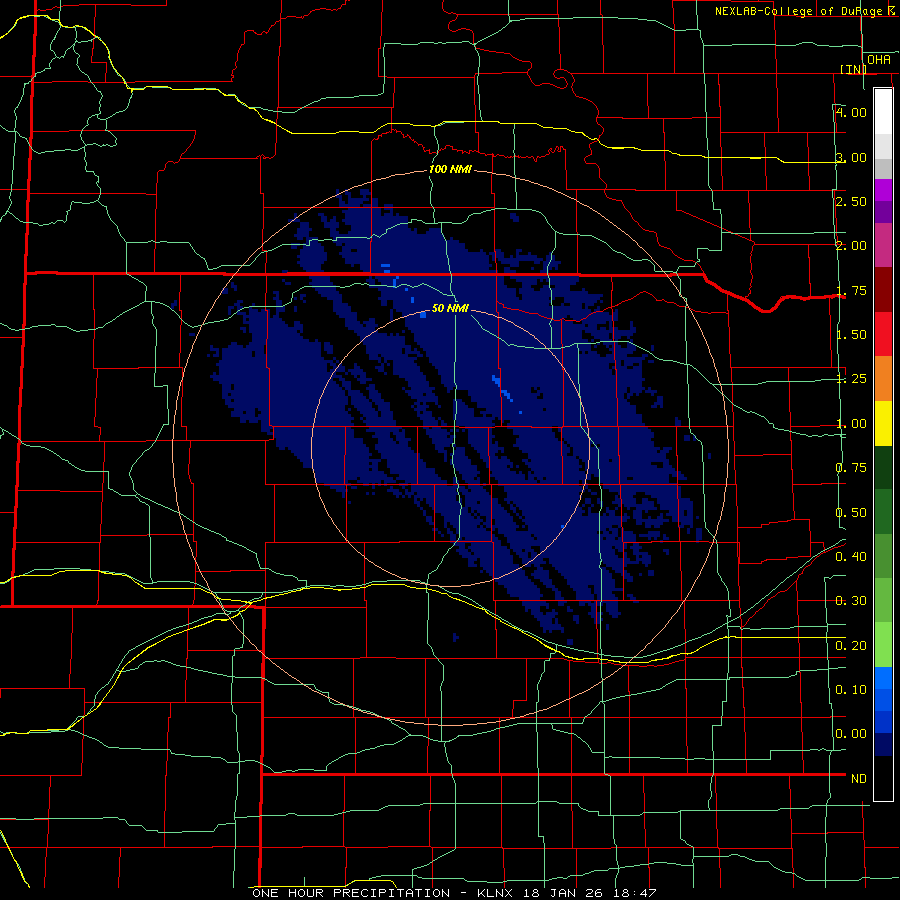Click the 0.10 legend value

851,690
